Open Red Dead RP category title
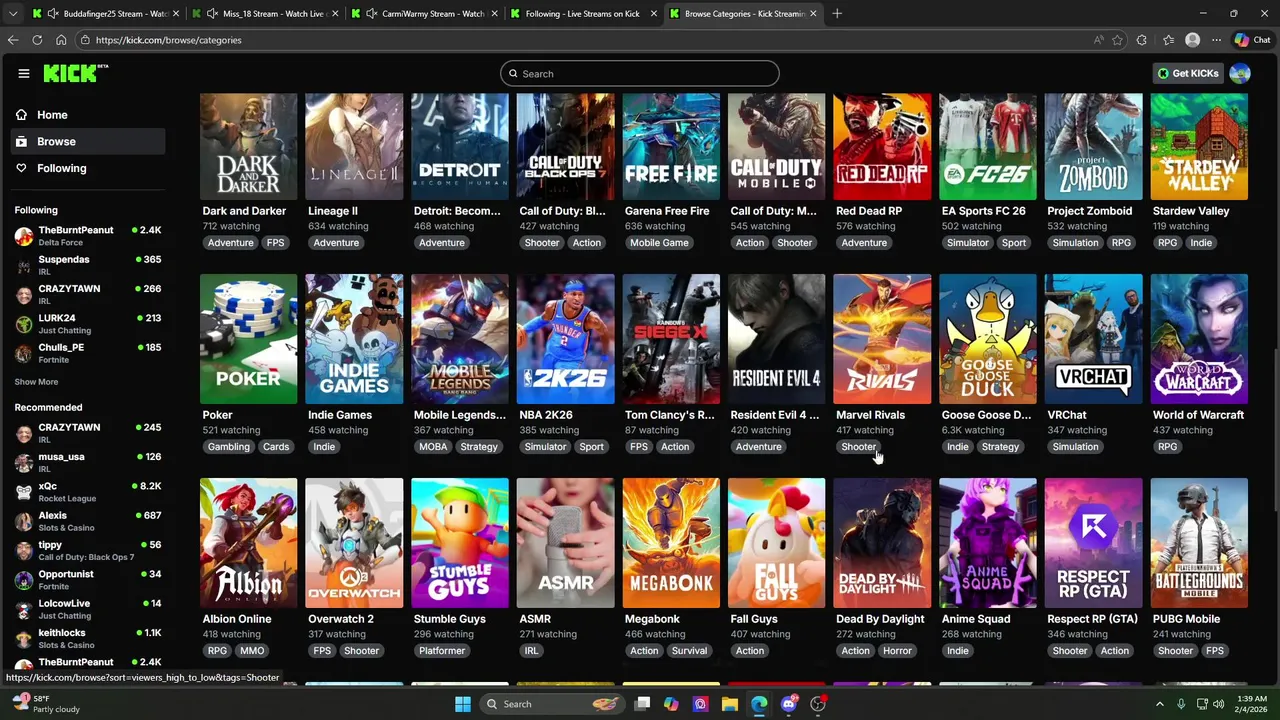Screen dimensions: 1280x720 pos(869,211)
